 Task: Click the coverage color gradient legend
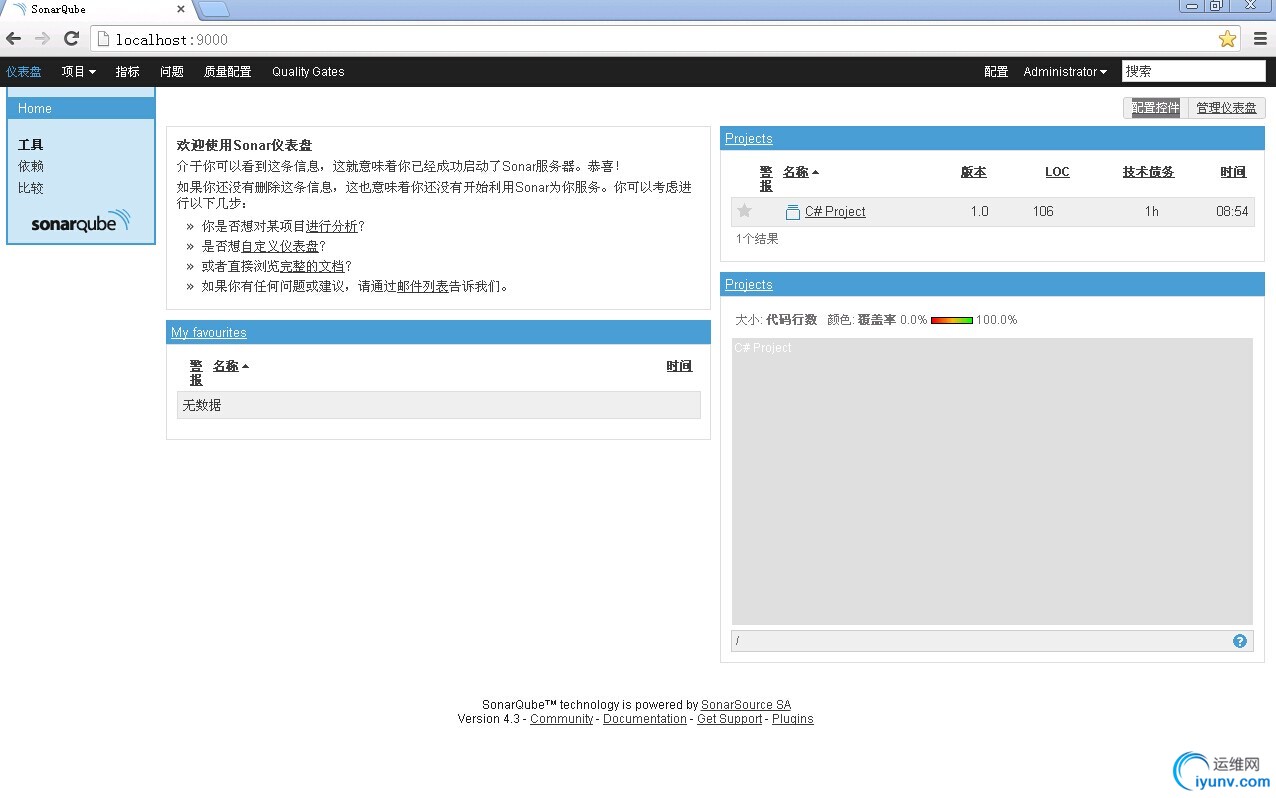pyautogui.click(x=951, y=320)
